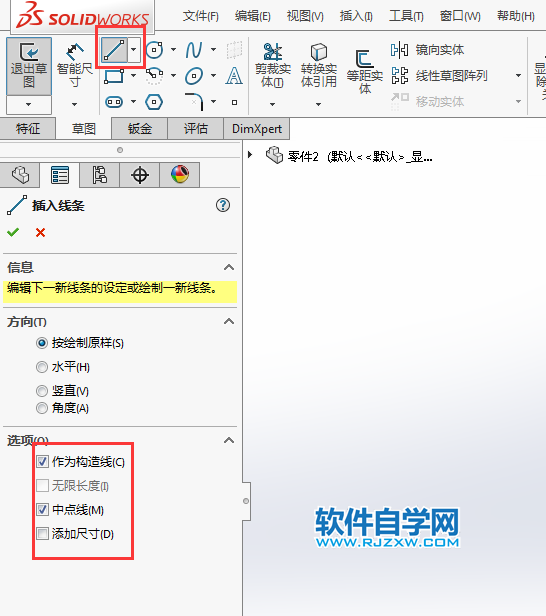The height and width of the screenshot is (616, 546).
Task: Switch to the 特征 Features tab
Action: pos(27,128)
